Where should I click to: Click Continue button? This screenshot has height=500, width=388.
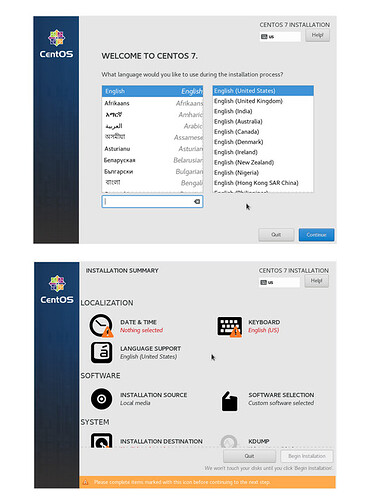click(316, 235)
